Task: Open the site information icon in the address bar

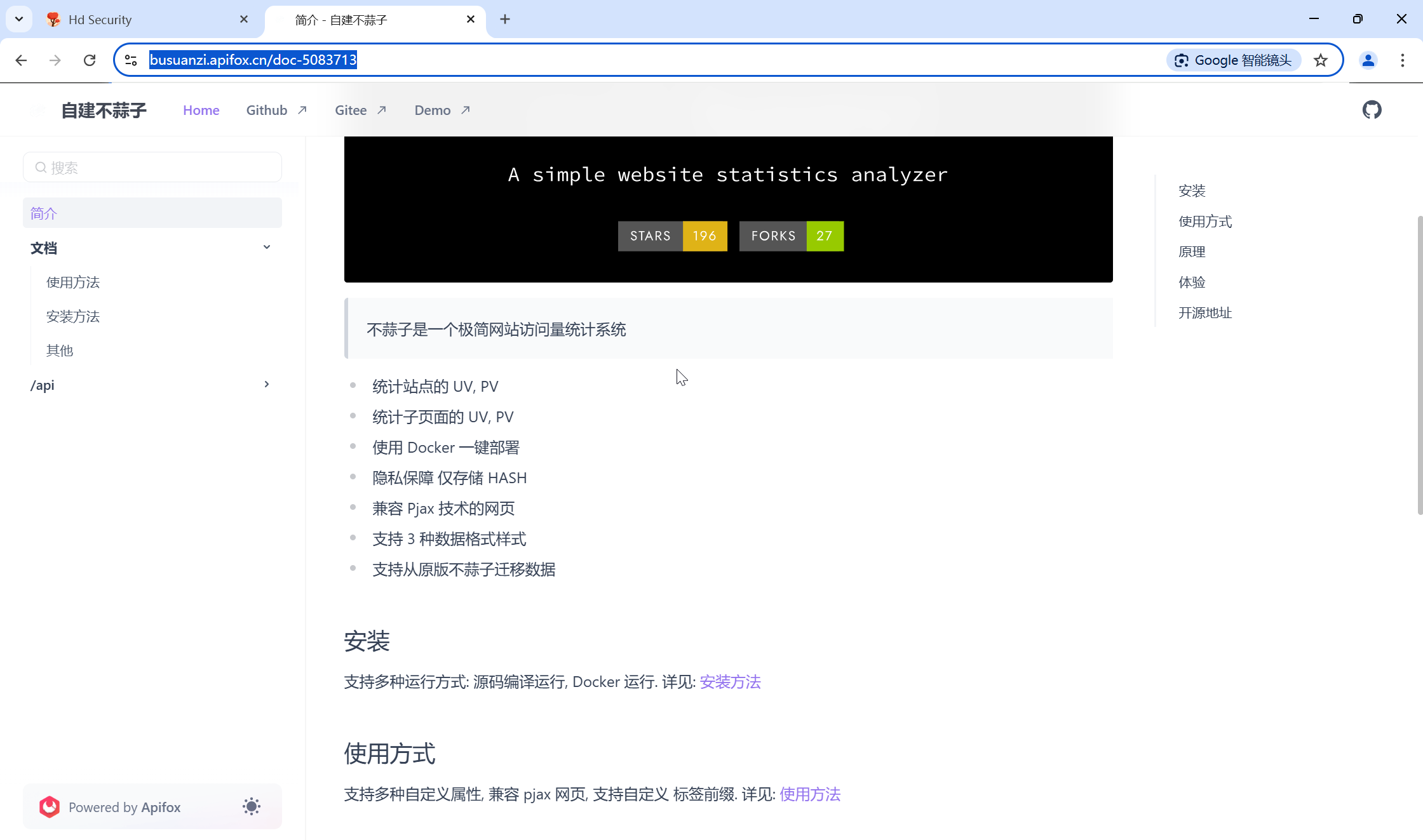Action: tap(131, 60)
